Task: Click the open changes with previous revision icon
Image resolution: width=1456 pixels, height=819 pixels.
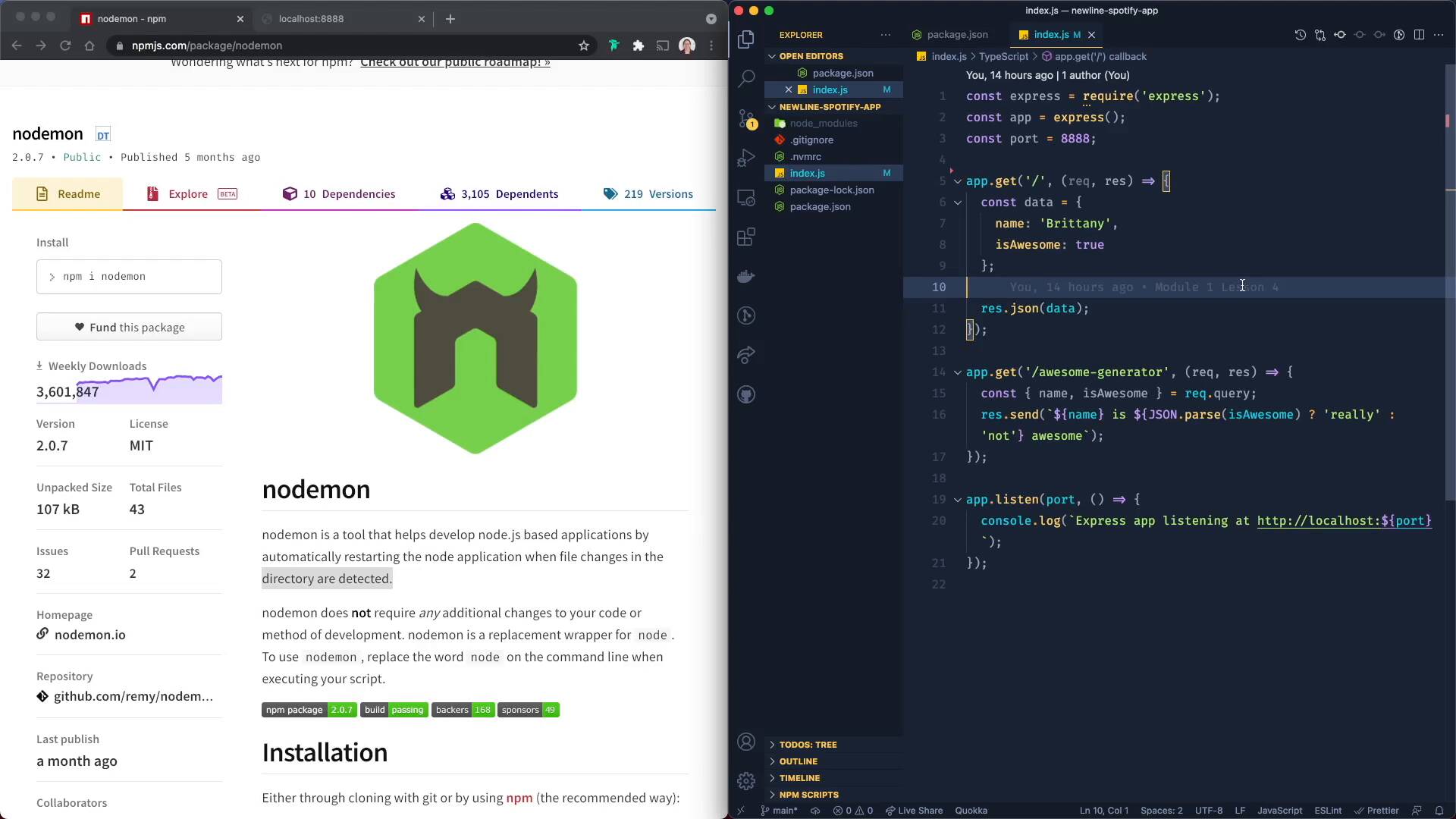Action: tap(1340, 35)
